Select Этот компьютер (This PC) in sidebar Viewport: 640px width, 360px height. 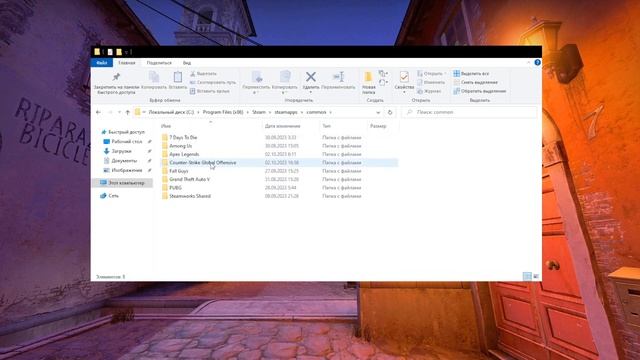pos(122,183)
